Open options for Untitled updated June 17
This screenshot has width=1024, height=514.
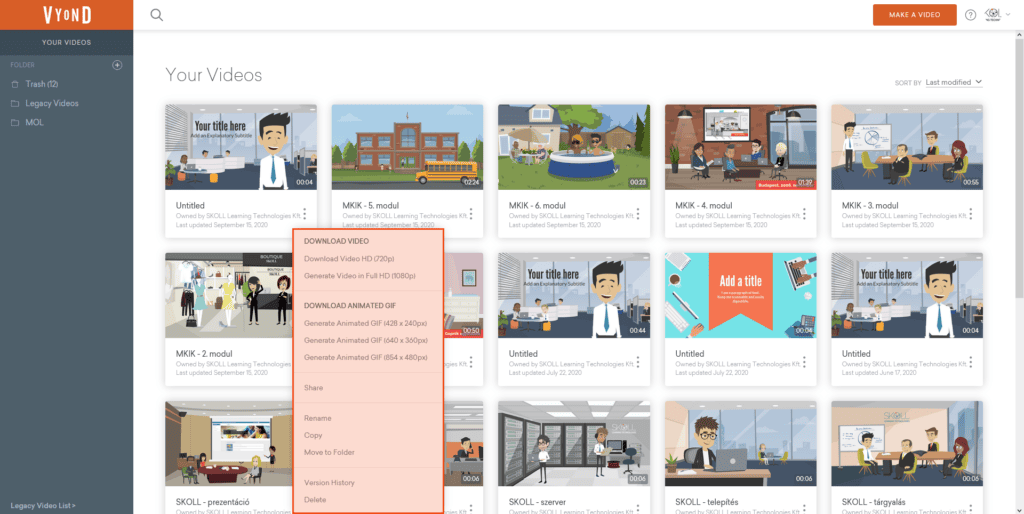point(970,362)
